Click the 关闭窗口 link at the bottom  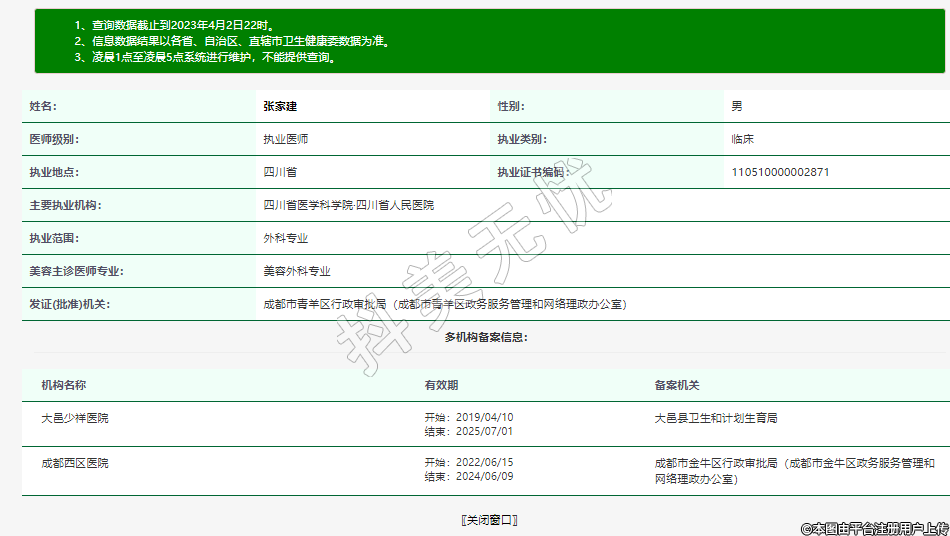pyautogui.click(x=488, y=520)
